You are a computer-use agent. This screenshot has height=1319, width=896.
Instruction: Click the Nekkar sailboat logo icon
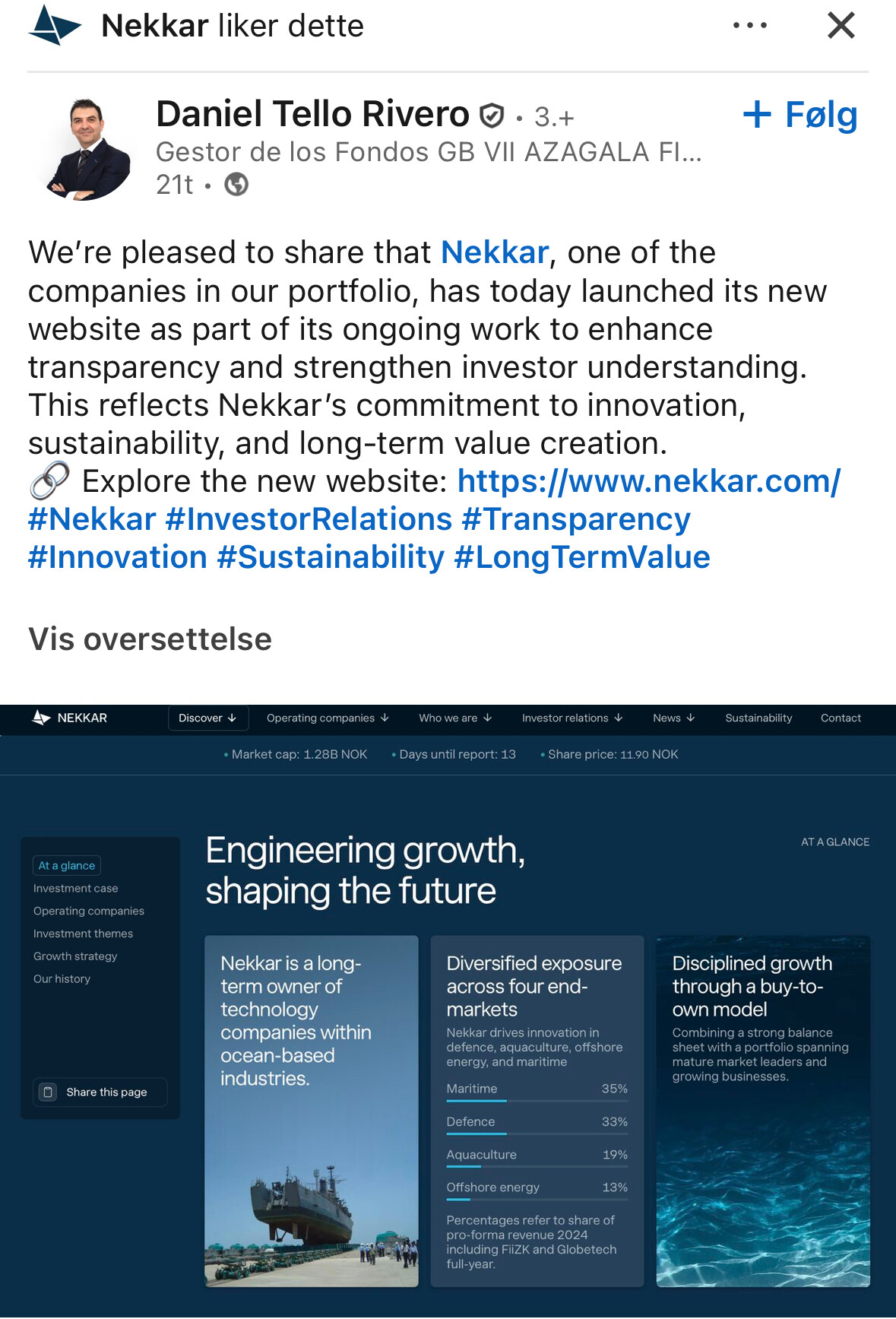coord(55,26)
